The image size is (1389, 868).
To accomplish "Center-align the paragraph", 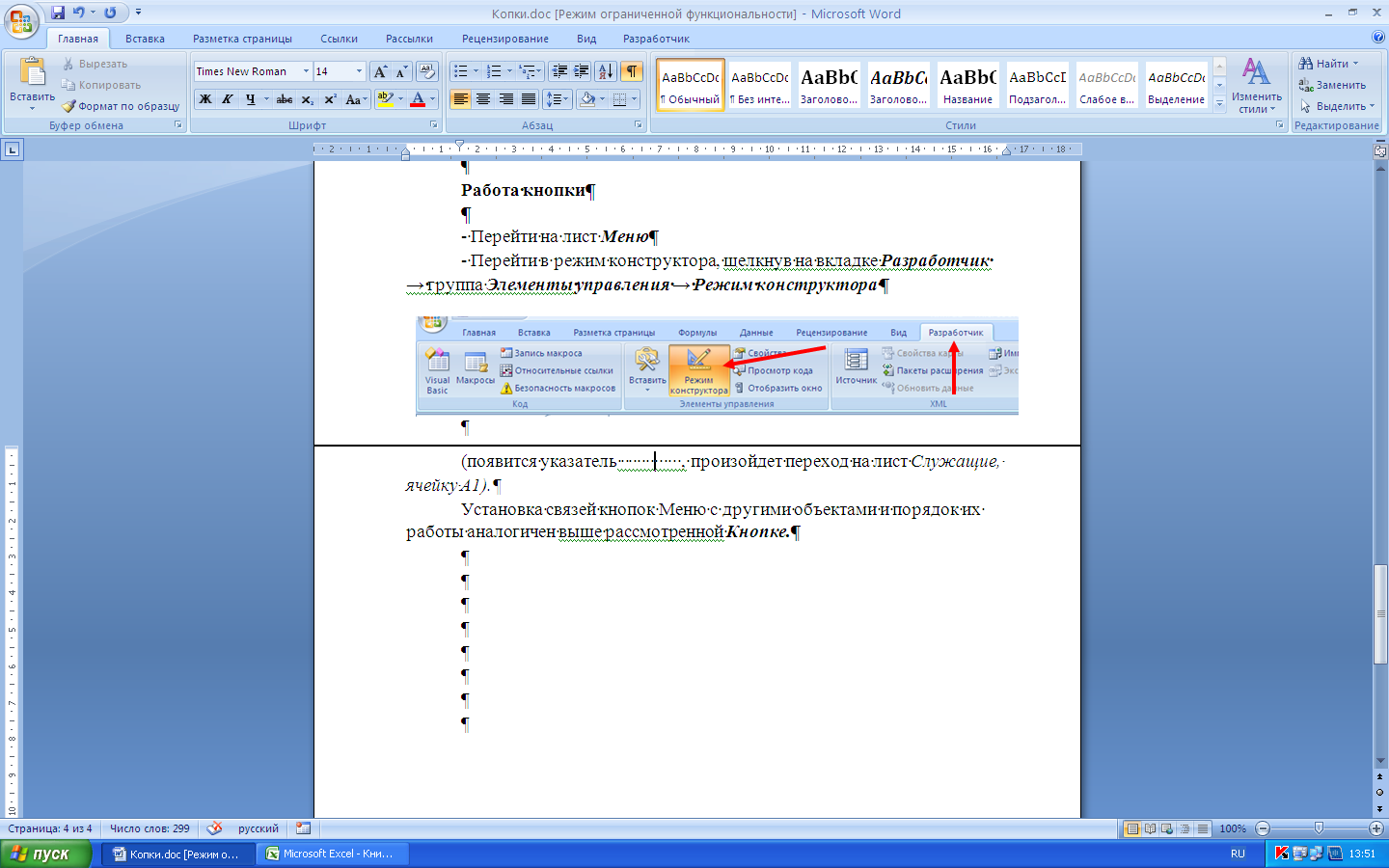I will coord(483,99).
